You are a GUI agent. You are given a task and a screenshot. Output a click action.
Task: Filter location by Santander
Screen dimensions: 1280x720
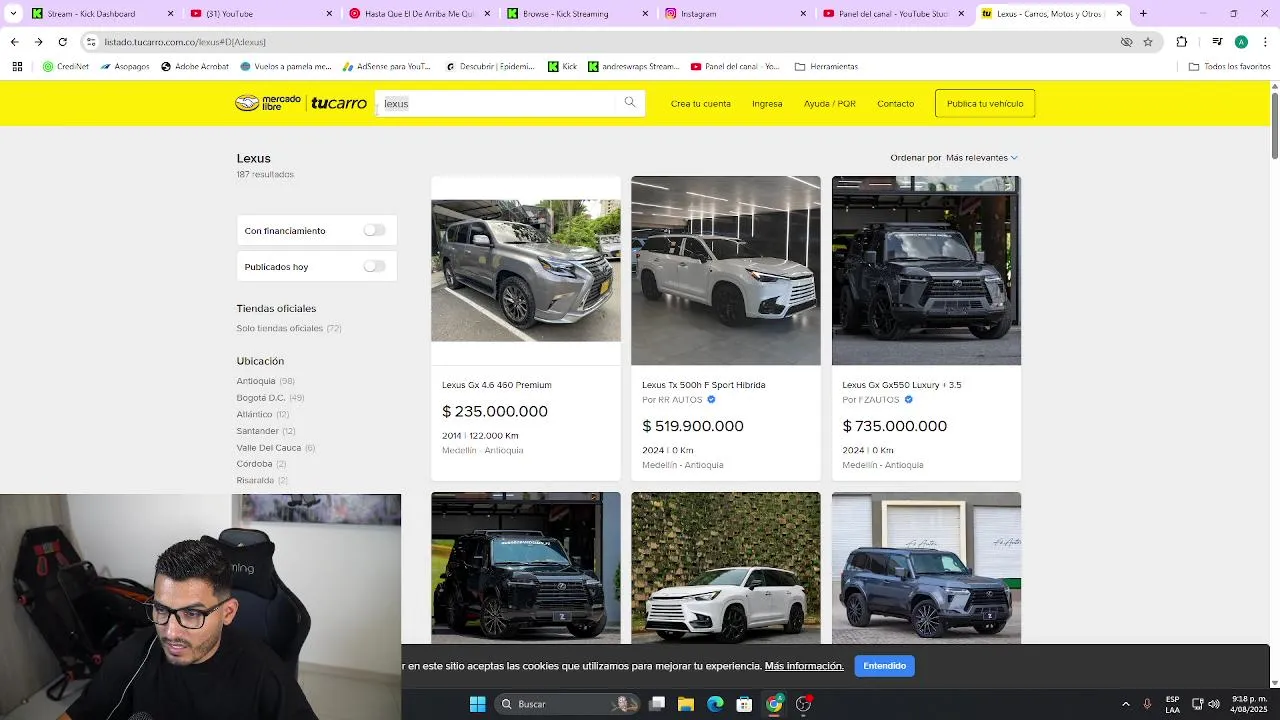coord(265,431)
